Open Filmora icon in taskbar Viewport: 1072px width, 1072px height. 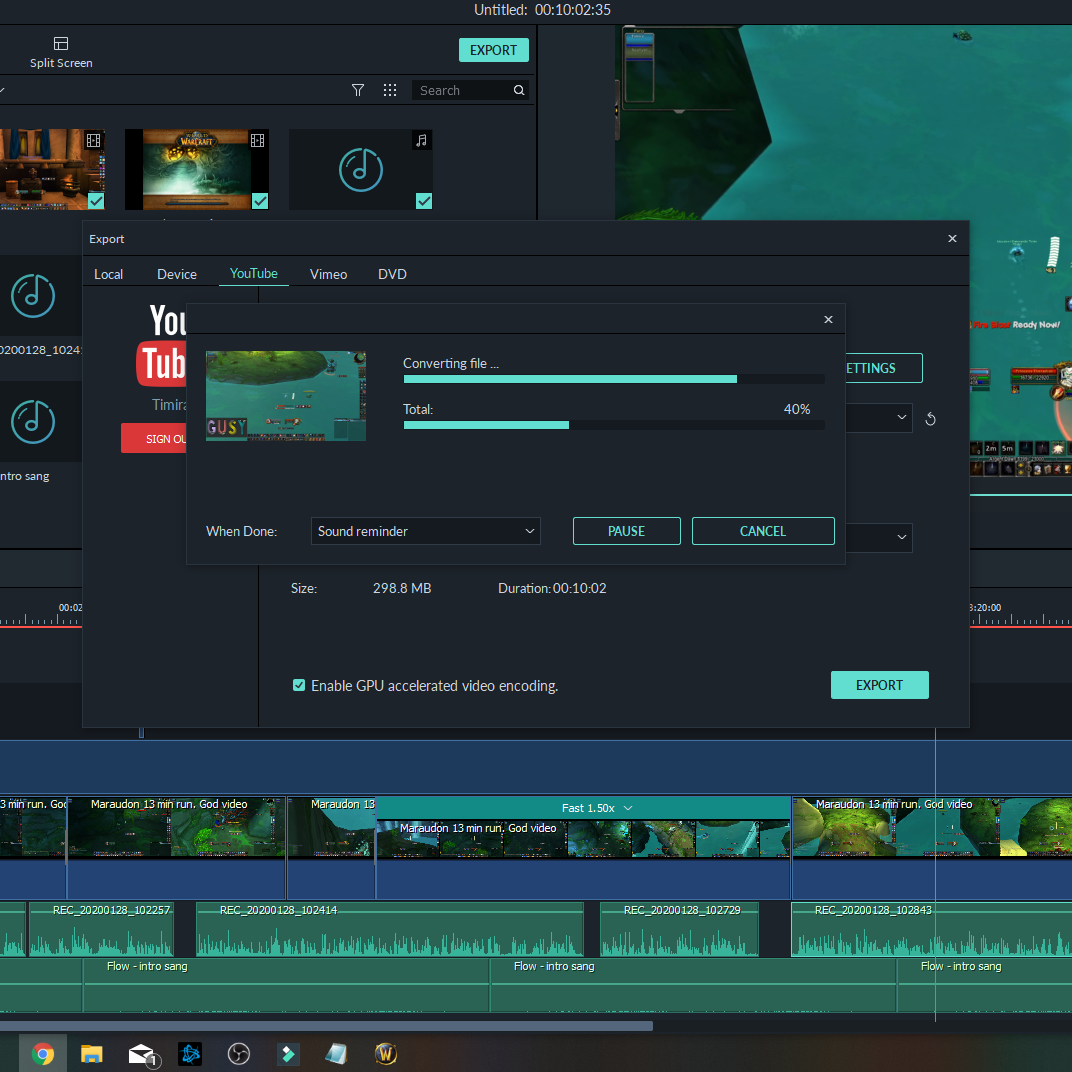287,1053
